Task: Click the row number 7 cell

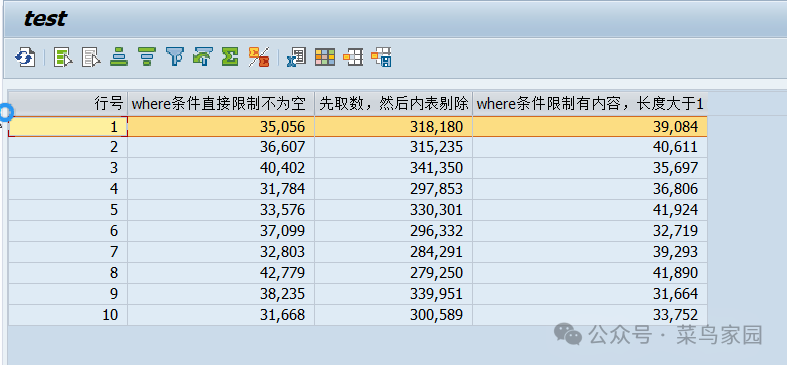Action: click(x=68, y=252)
